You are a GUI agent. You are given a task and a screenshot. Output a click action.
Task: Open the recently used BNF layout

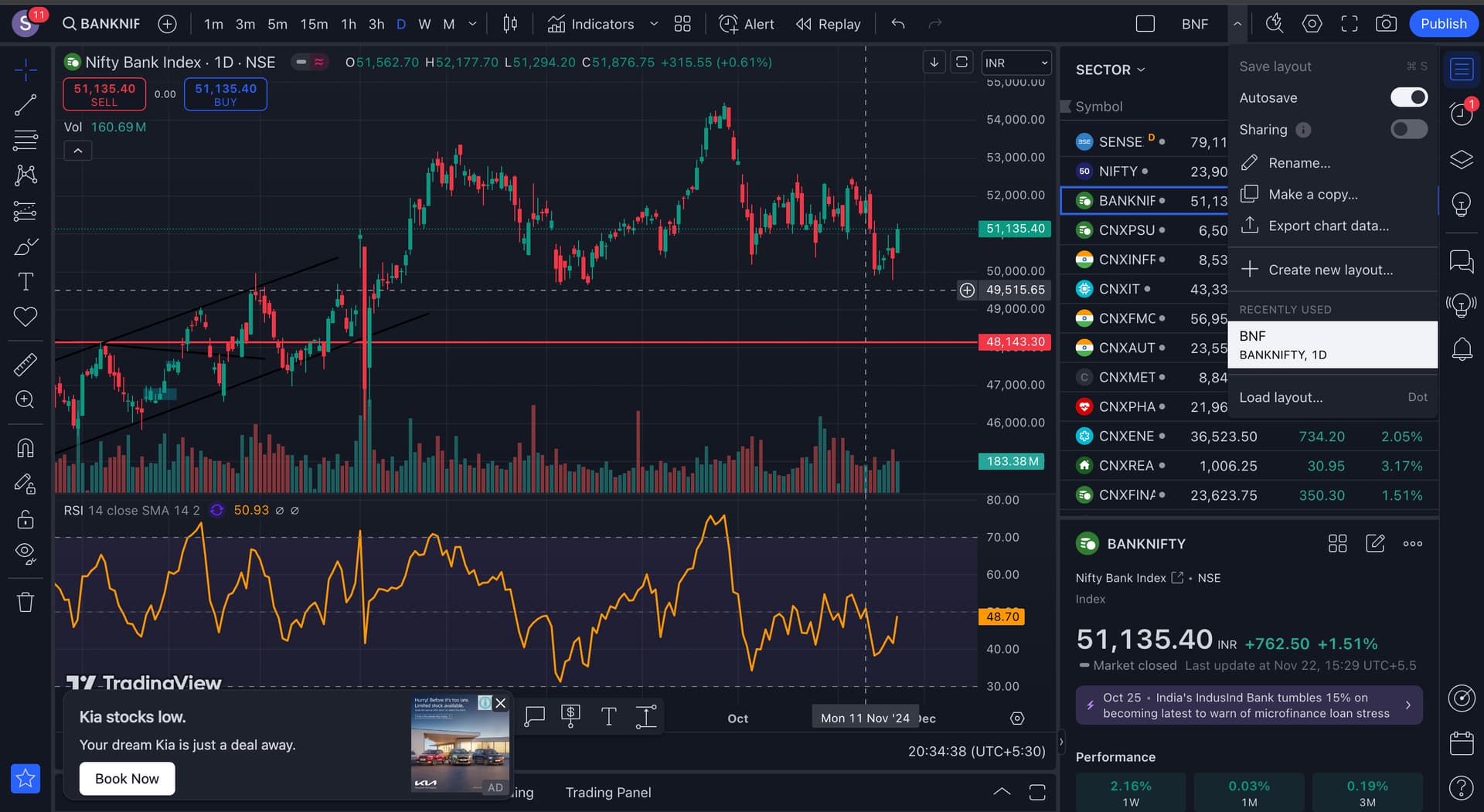[x=1333, y=345]
